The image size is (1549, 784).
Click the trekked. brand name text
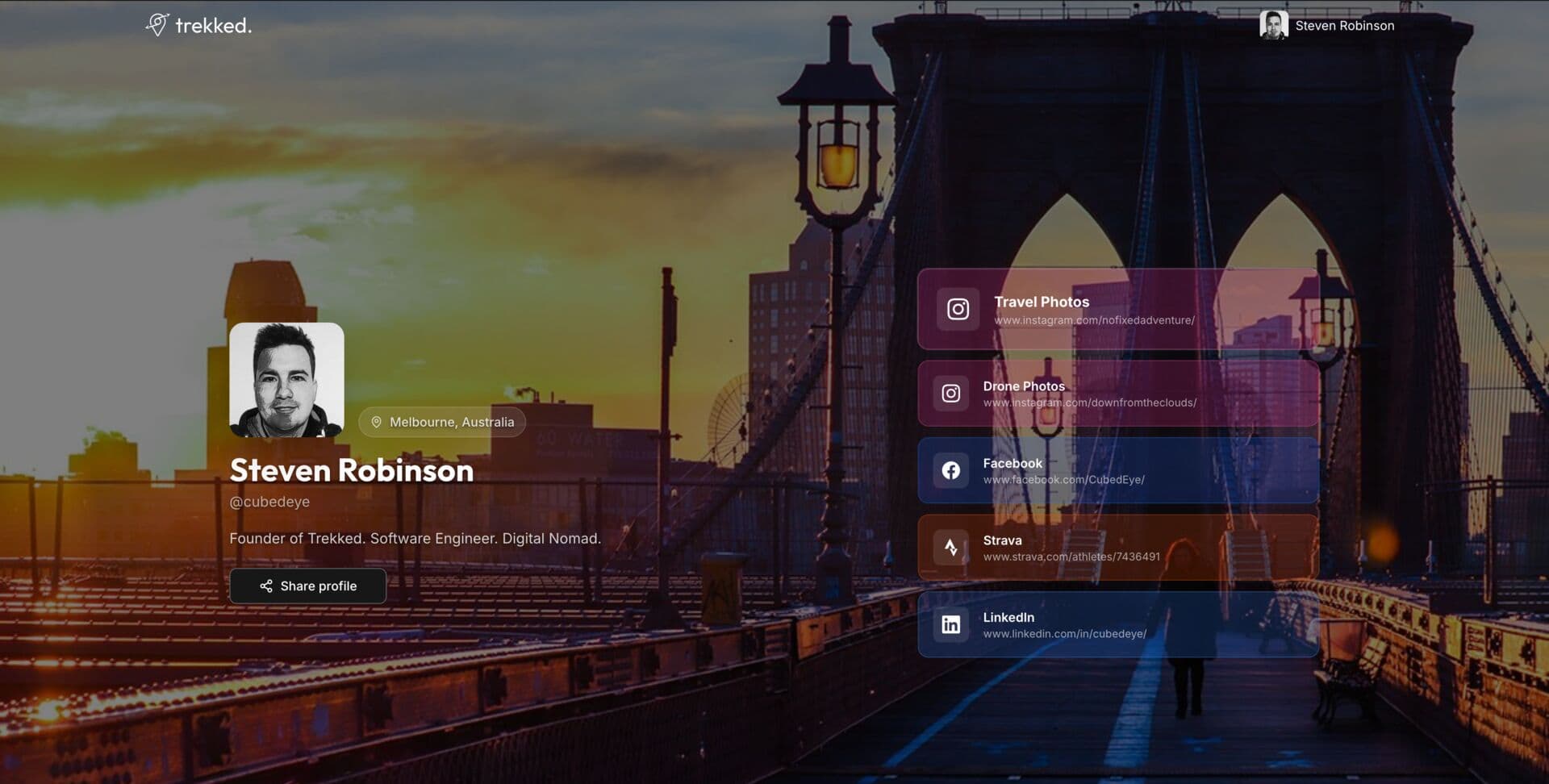coord(214,26)
